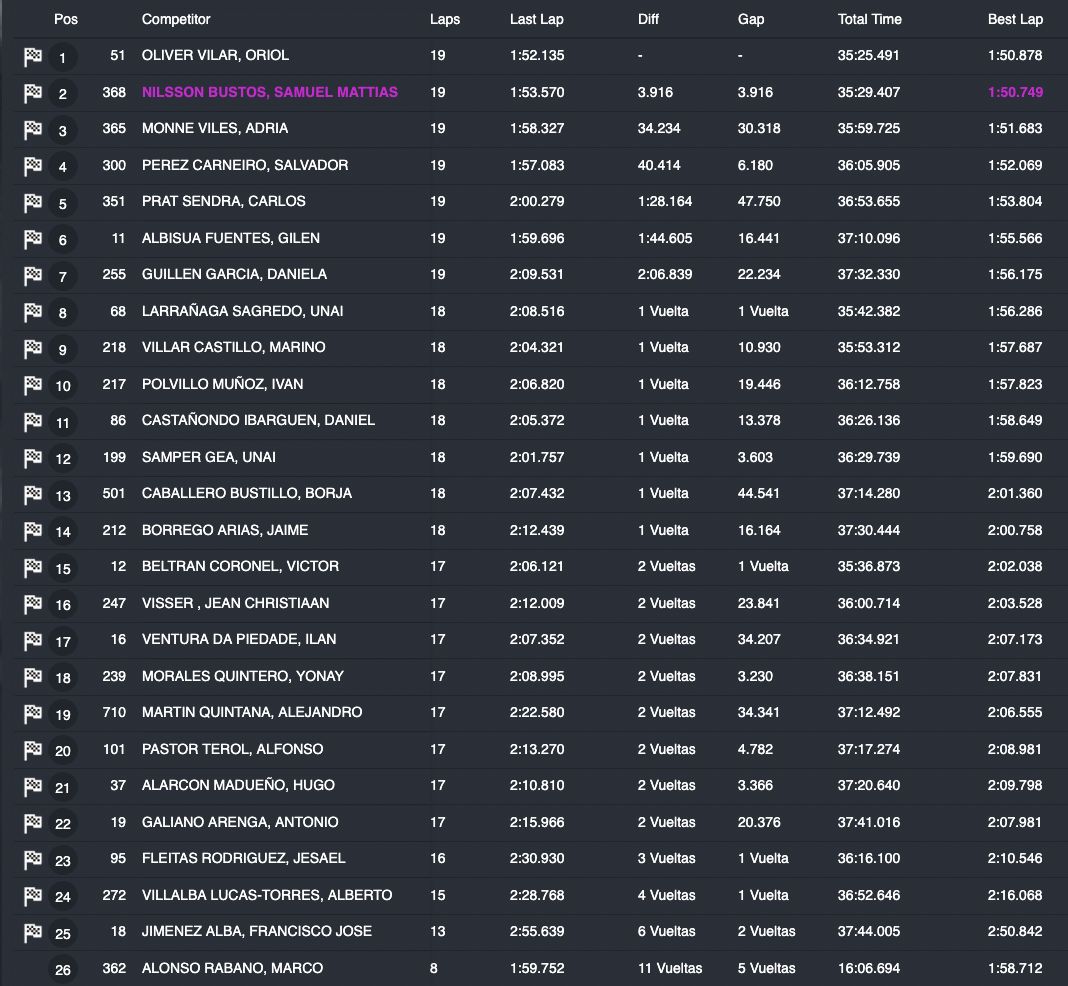This screenshot has width=1068, height=986.
Task: Click the highlighted fastest lap 1:50.749
Action: pyautogui.click(x=1015, y=92)
